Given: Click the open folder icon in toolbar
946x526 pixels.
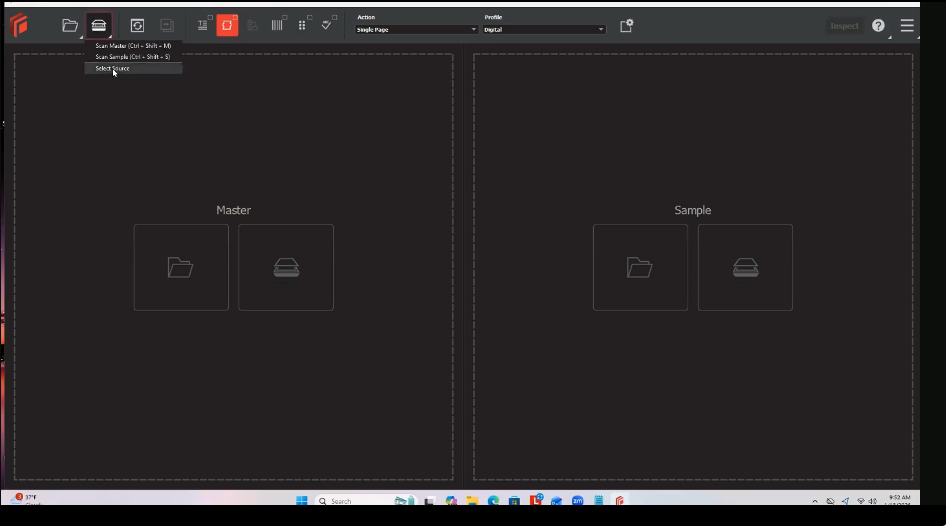Looking at the screenshot, I should click(x=70, y=26).
